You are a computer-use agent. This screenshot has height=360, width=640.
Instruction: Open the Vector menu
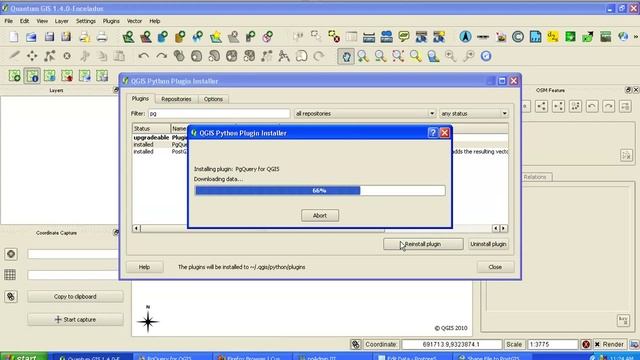click(x=134, y=21)
